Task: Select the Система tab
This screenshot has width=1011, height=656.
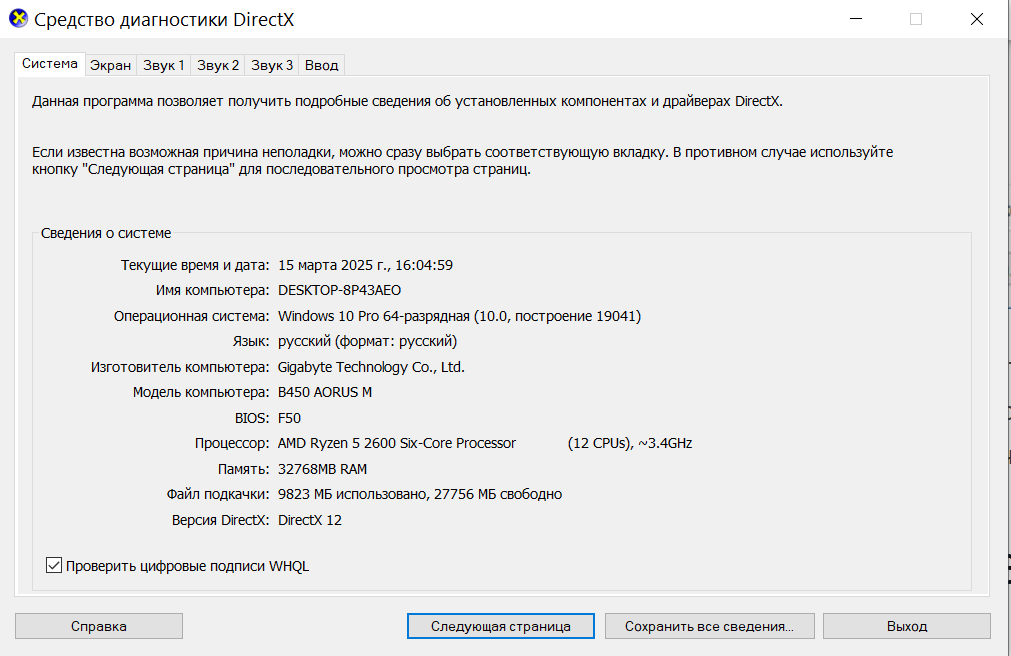Action: [x=50, y=64]
